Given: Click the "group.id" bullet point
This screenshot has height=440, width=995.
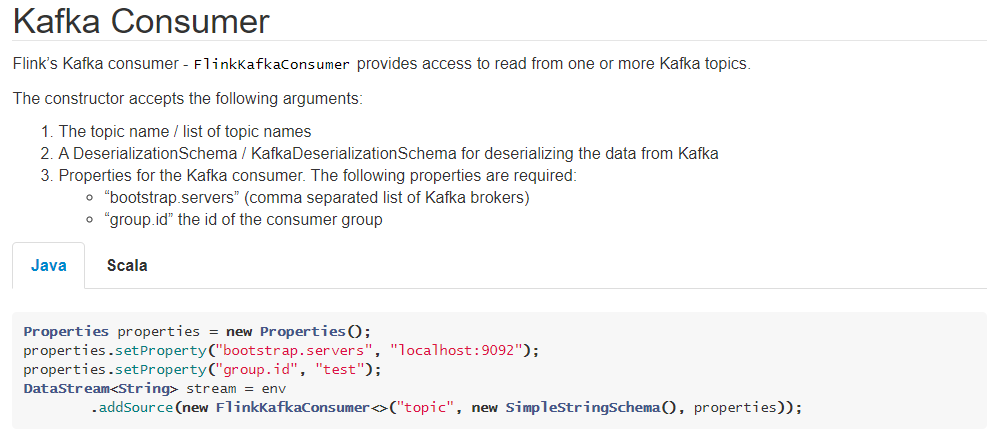Looking at the screenshot, I should 243,220.
